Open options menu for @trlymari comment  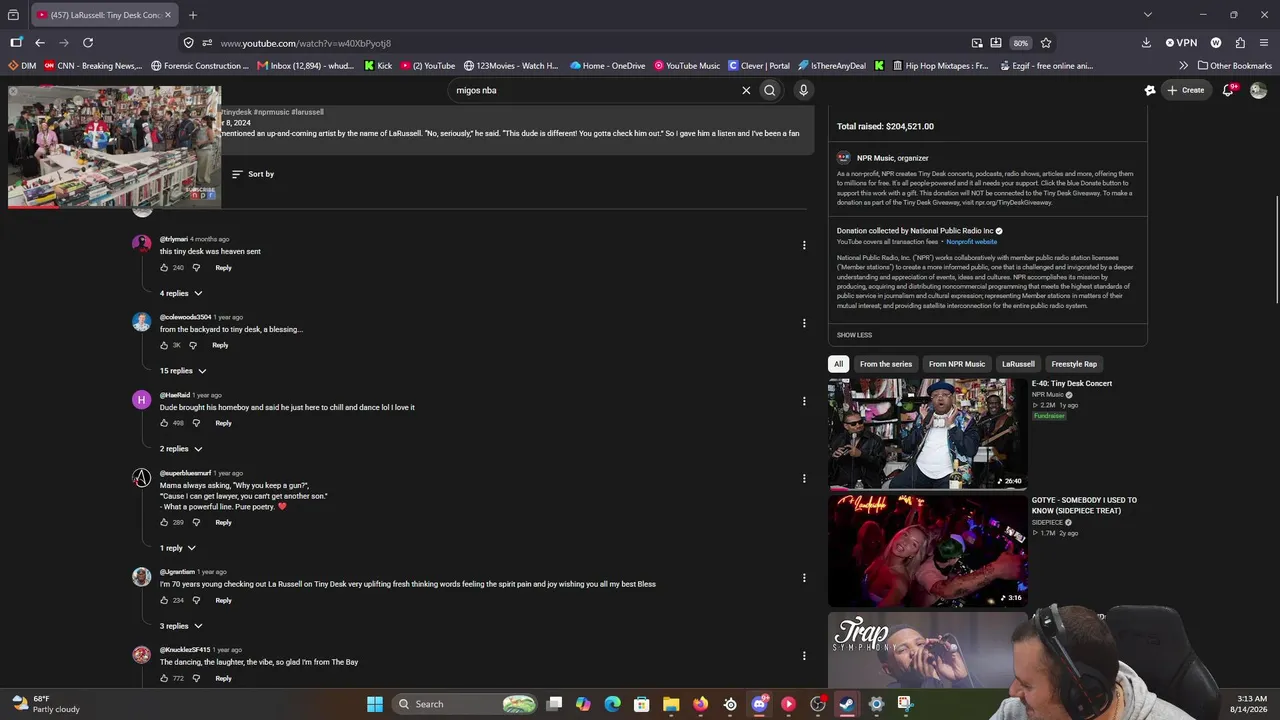click(x=804, y=245)
